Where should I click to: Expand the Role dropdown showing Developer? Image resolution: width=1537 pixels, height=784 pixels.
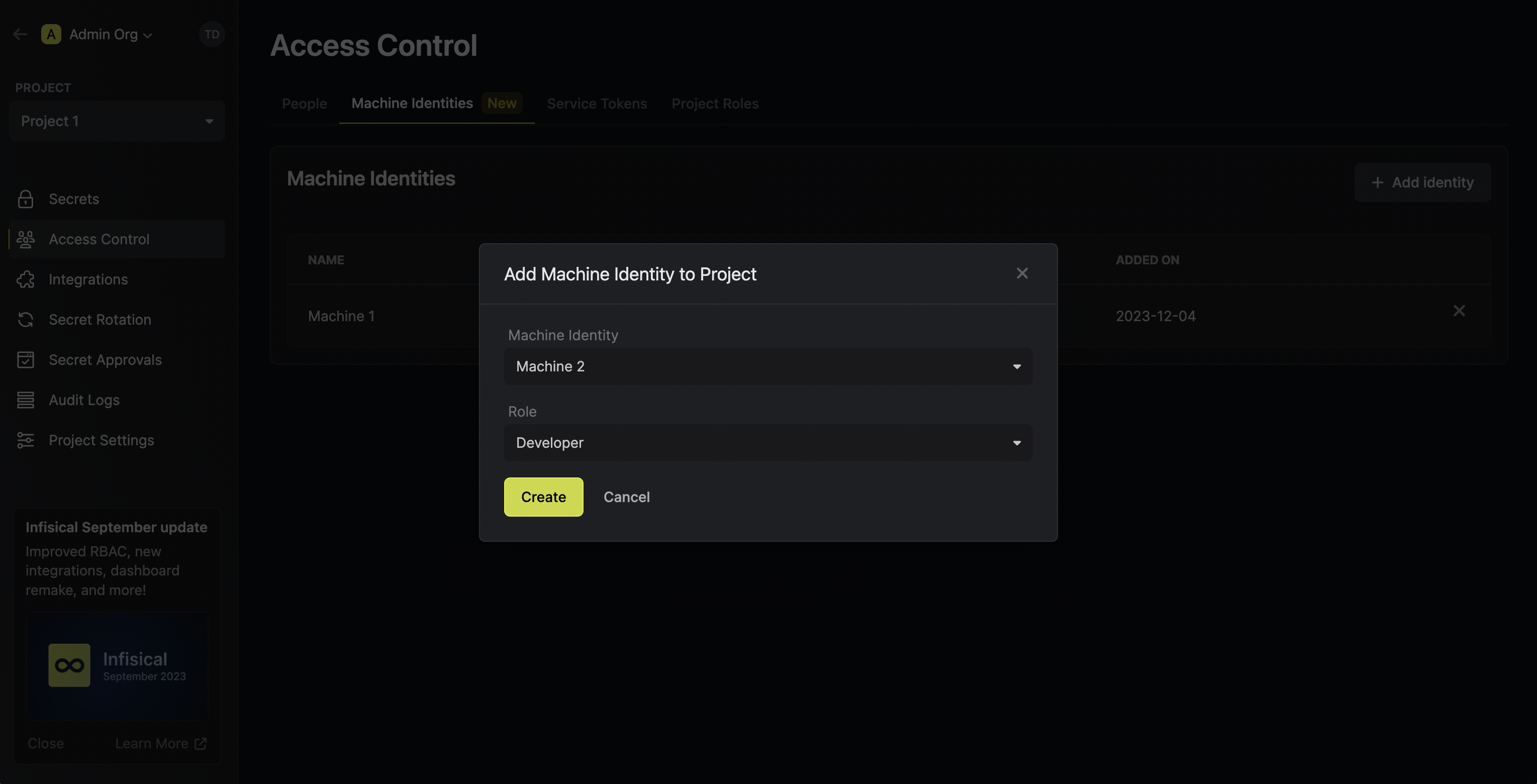768,443
